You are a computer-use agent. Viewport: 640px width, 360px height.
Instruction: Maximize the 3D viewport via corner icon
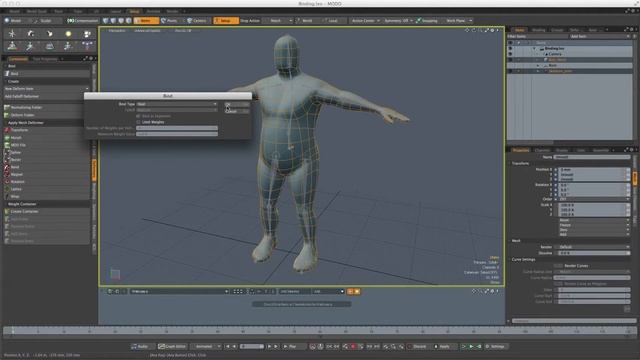487,30
